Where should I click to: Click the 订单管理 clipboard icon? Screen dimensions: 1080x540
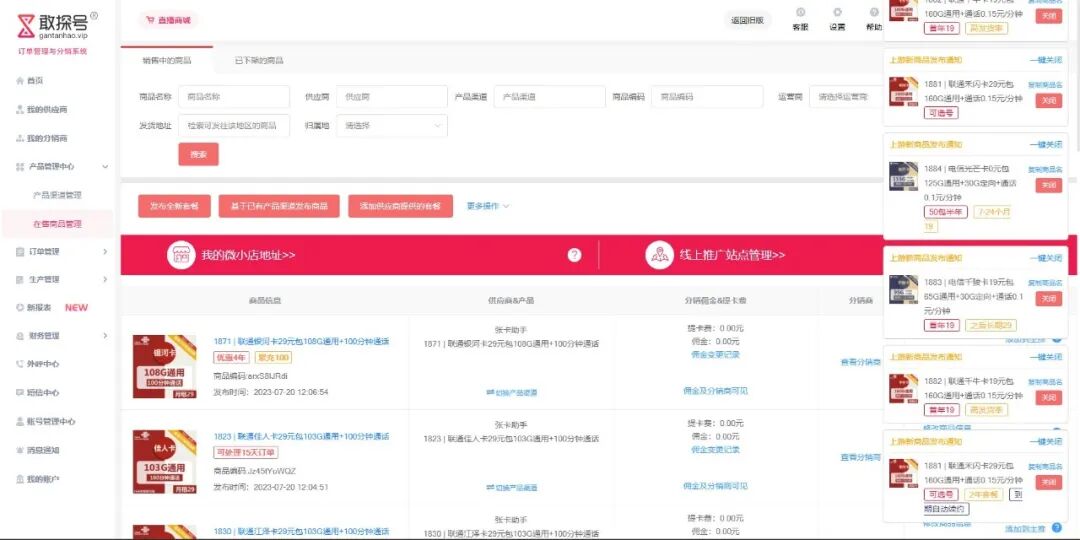pos(19,251)
